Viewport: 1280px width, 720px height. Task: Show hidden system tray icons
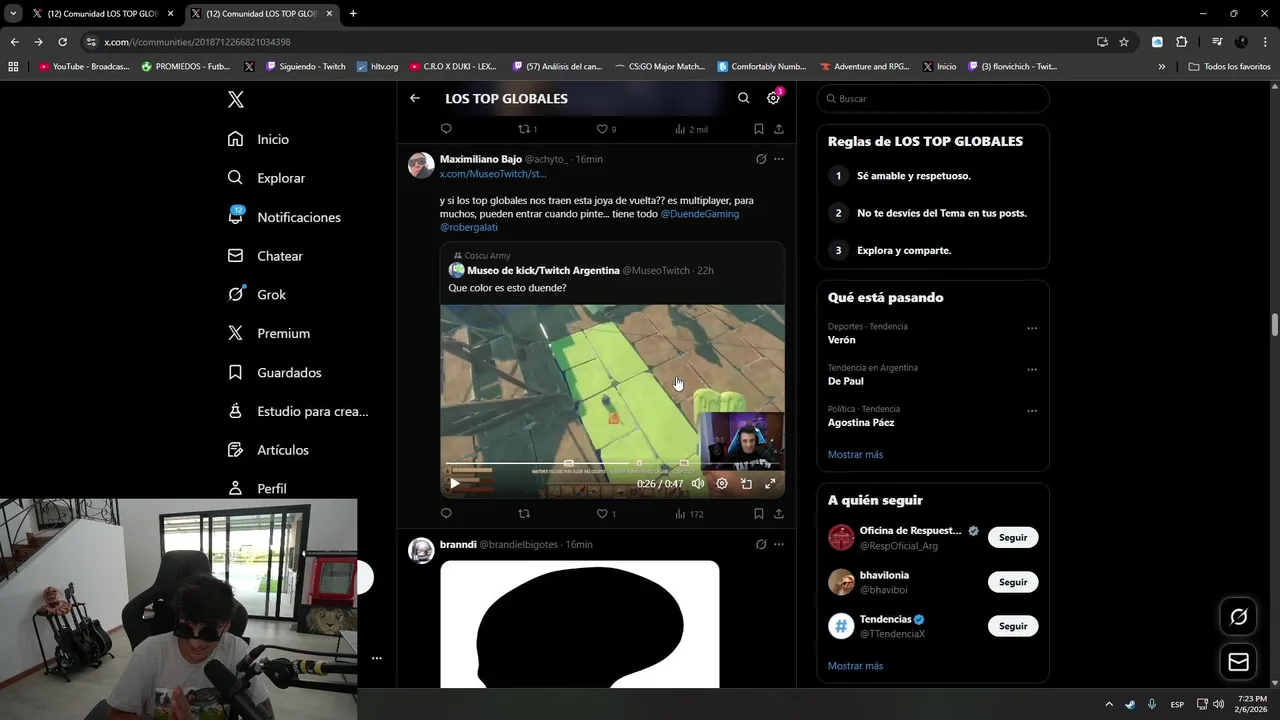coord(1108,704)
